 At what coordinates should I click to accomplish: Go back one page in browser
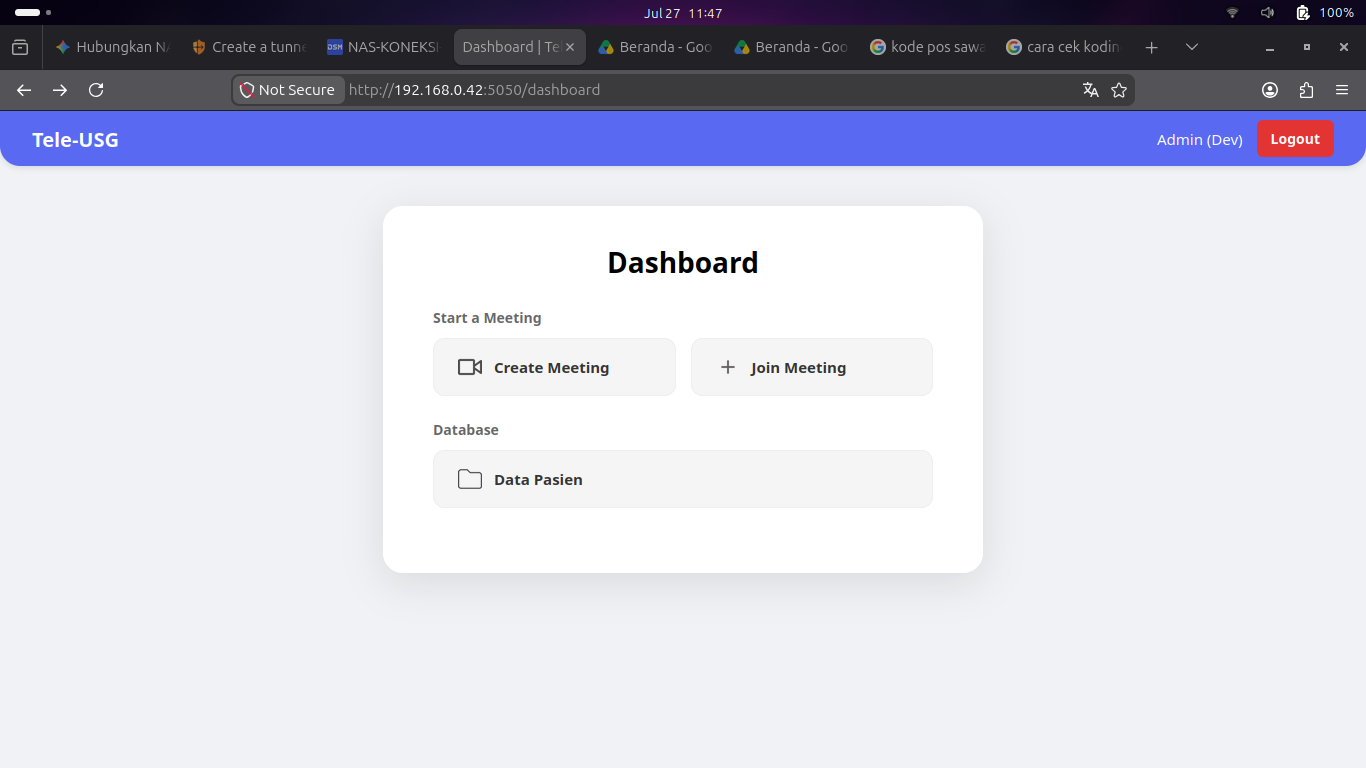click(x=24, y=90)
